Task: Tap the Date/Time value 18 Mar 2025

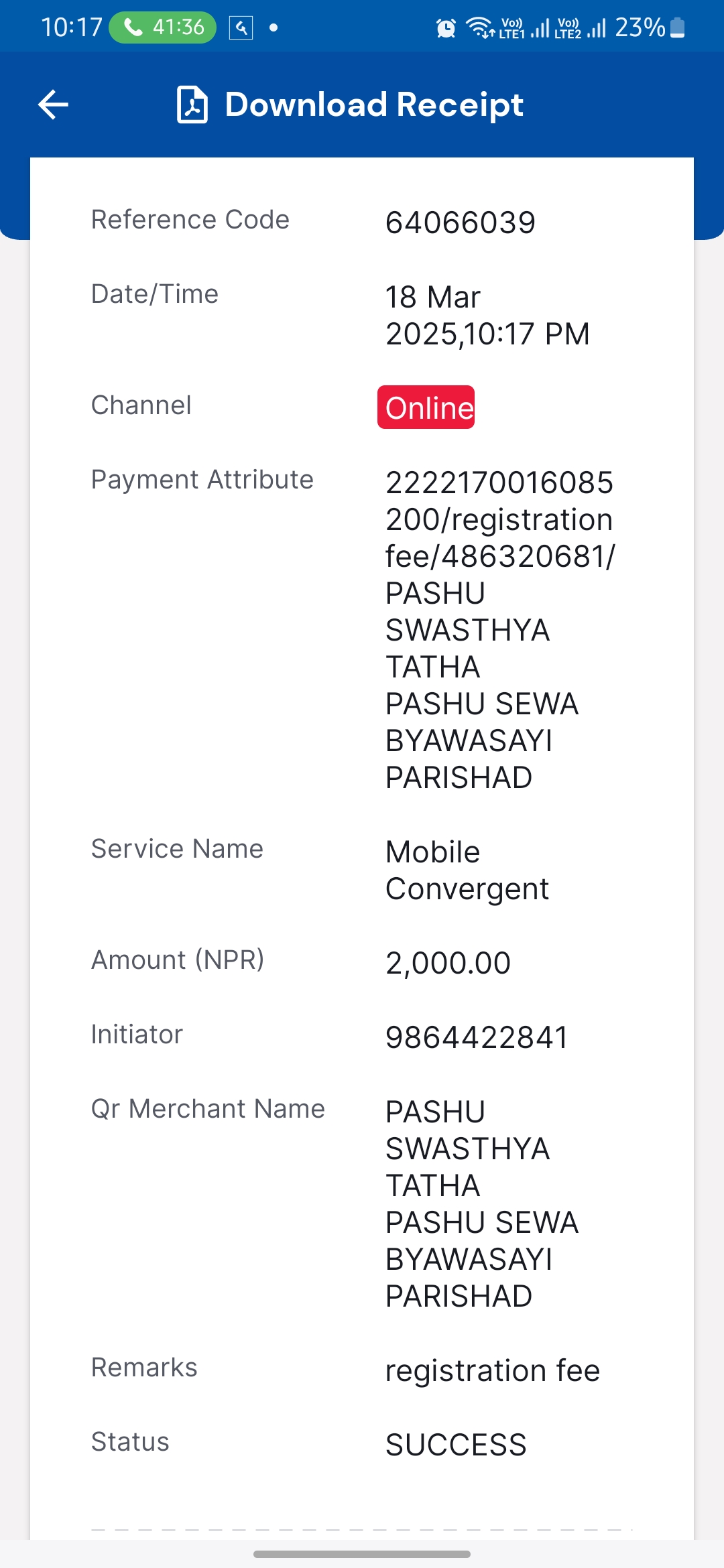Action: tap(487, 315)
